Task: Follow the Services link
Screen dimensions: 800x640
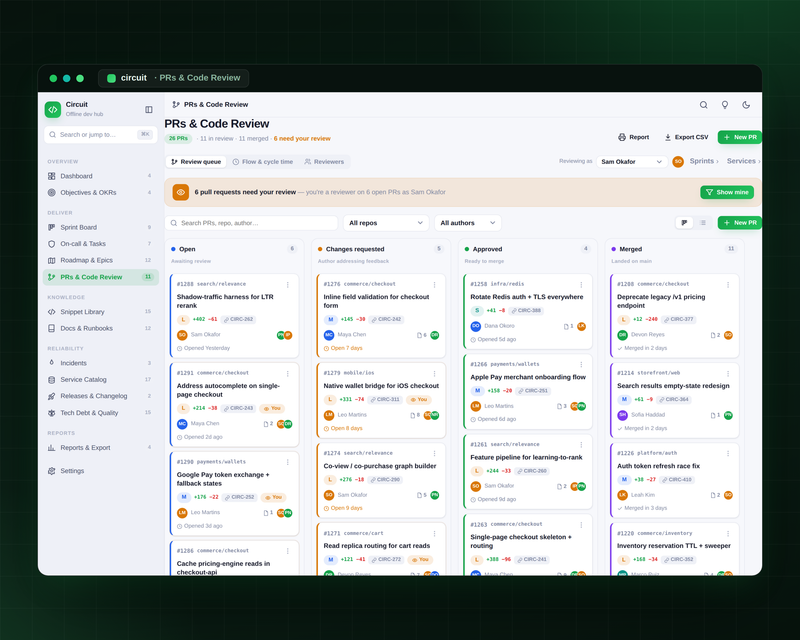Action: (743, 161)
